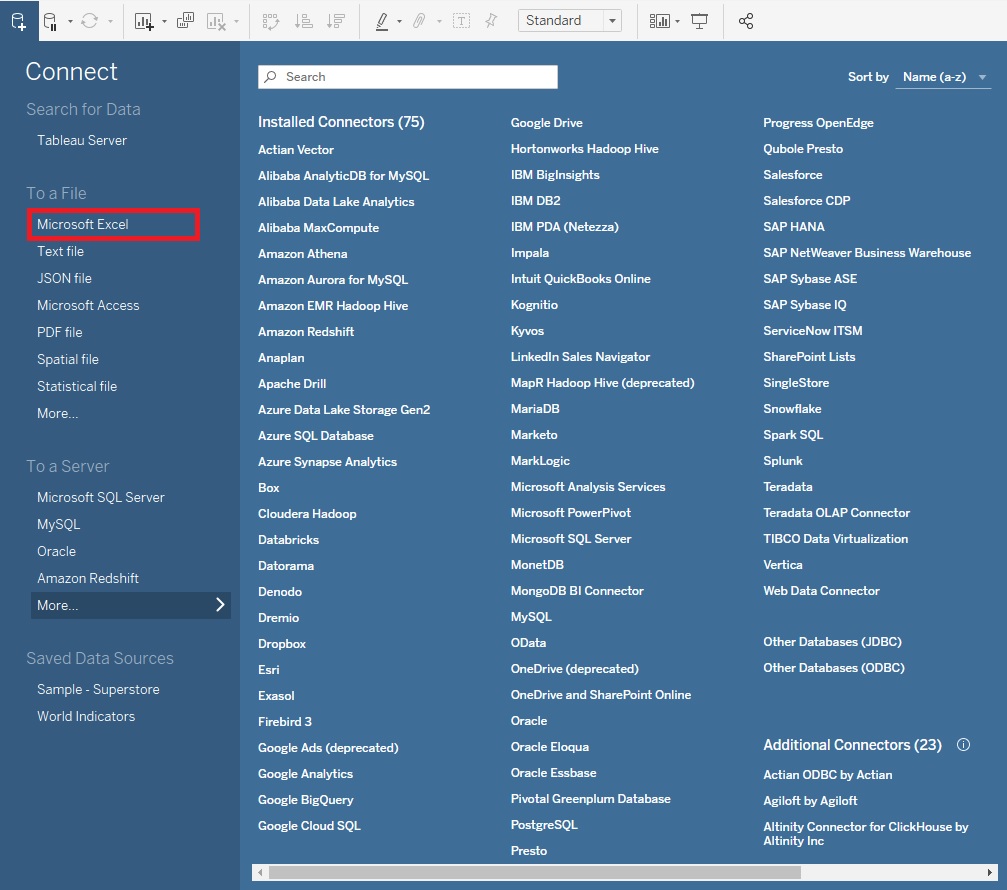Click the connector Search field
1007x890 pixels.
pos(408,77)
